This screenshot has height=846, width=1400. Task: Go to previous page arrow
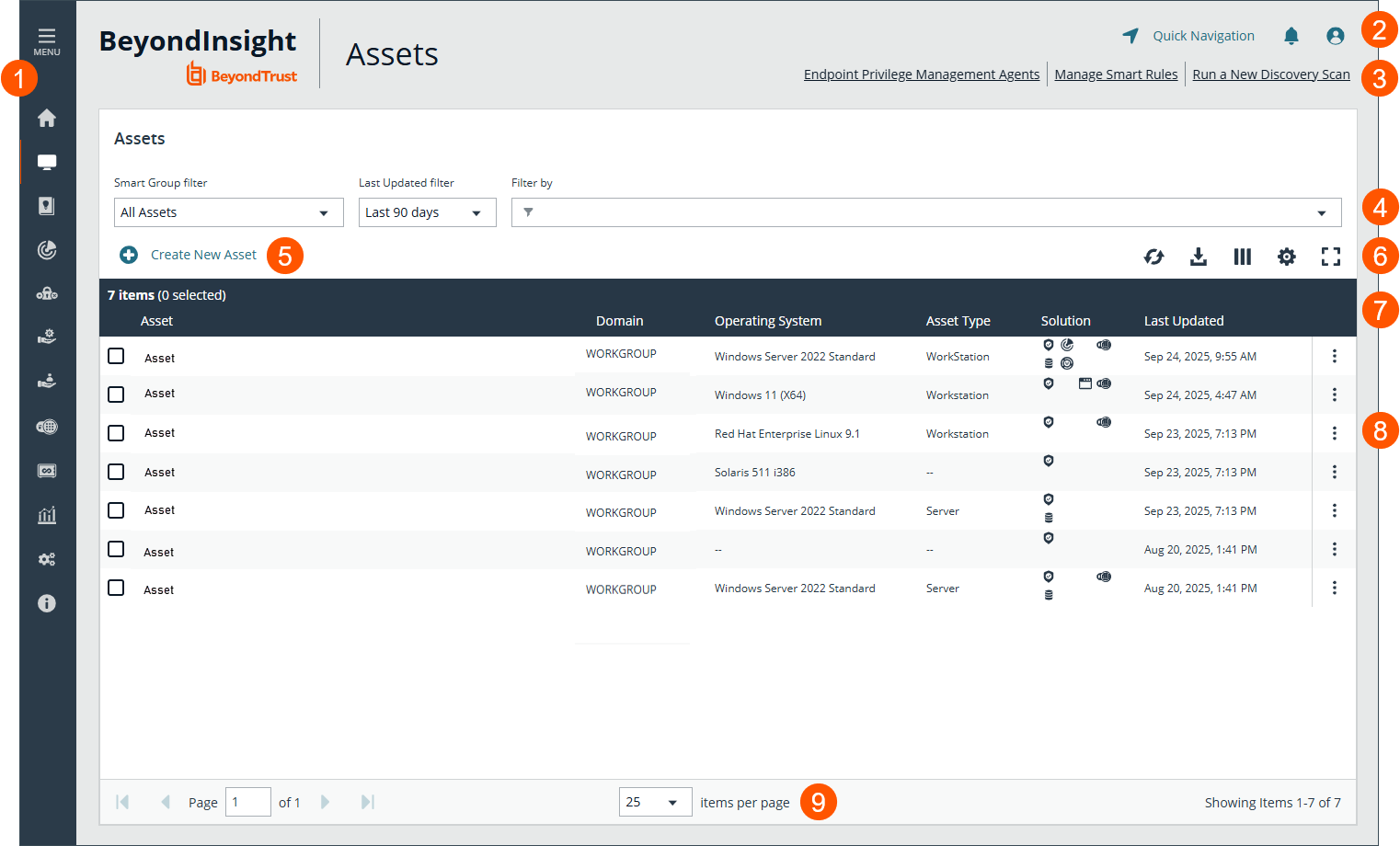166,802
